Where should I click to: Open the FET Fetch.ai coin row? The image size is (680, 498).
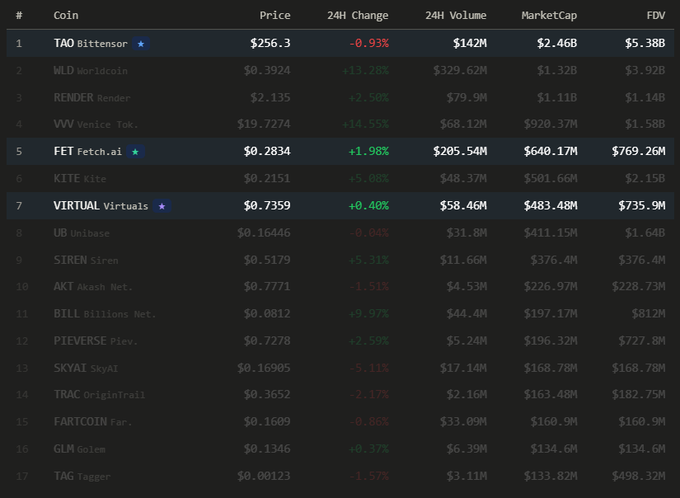click(340, 151)
